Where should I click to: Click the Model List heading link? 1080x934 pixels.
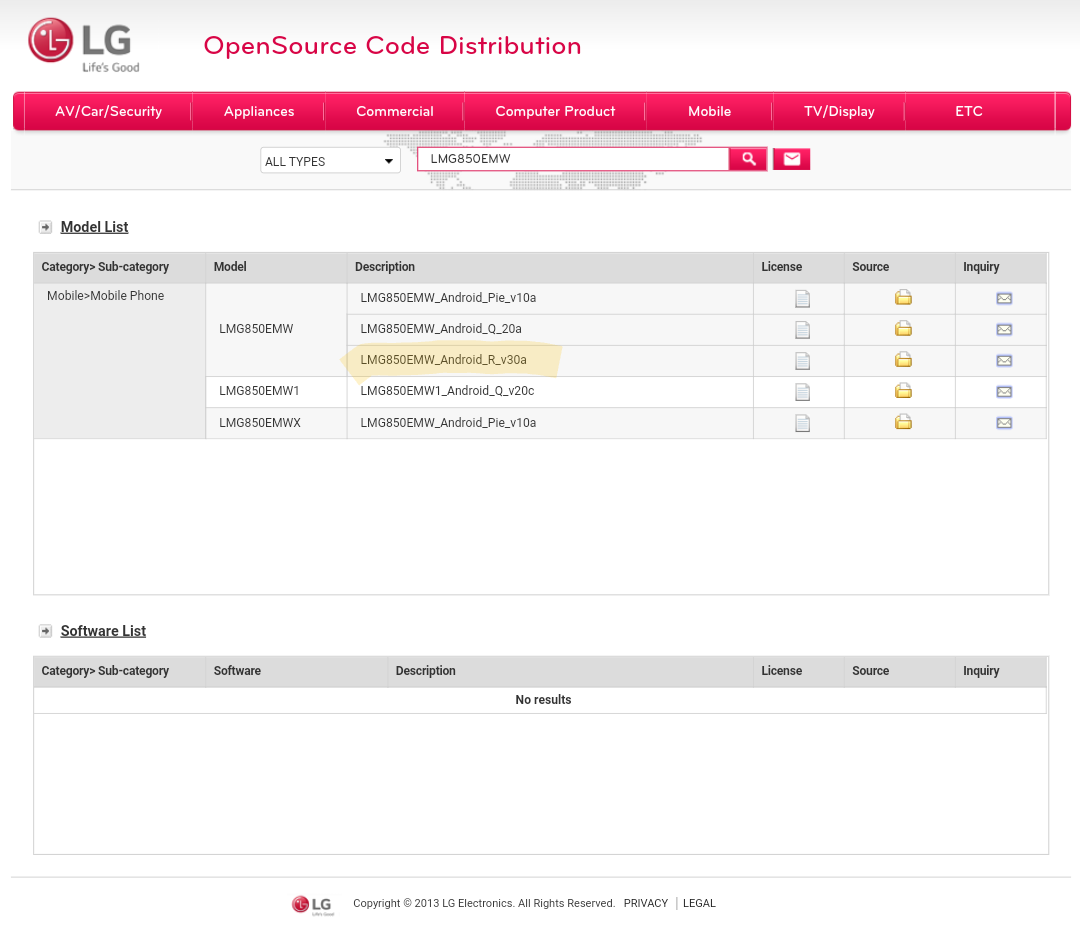[94, 227]
